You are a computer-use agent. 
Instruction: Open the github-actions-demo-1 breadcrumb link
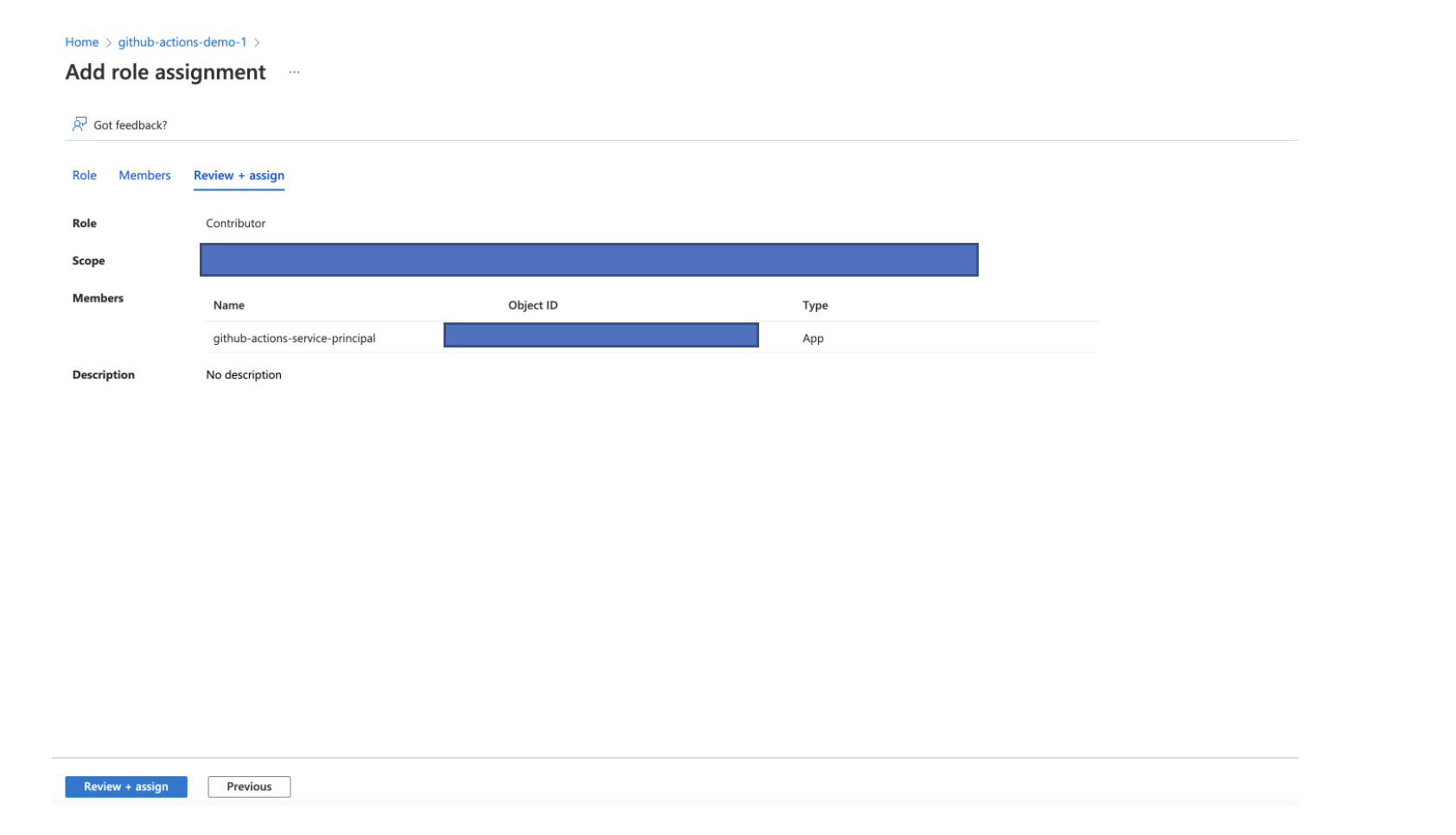point(182,42)
